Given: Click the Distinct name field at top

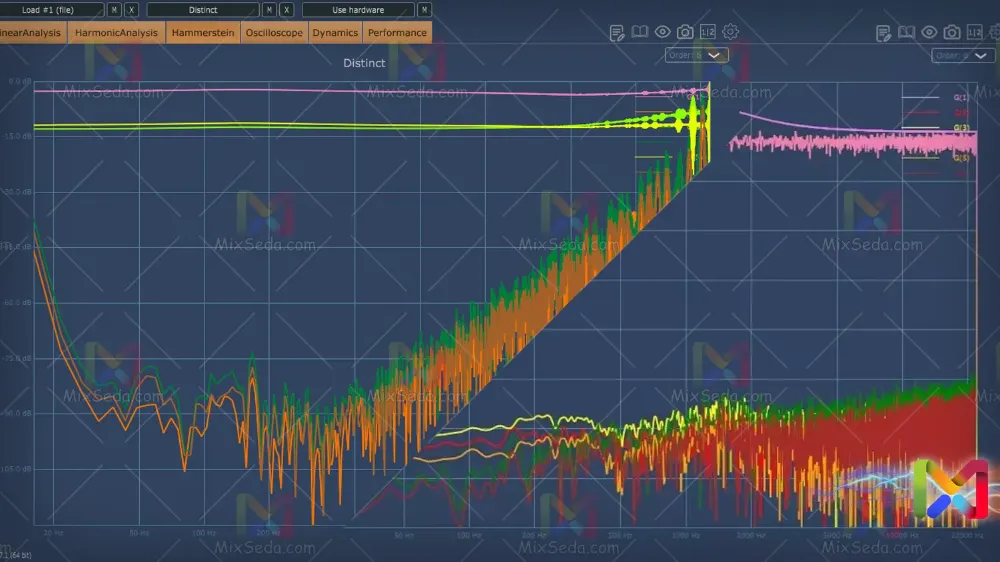Looking at the screenshot, I should (x=202, y=10).
